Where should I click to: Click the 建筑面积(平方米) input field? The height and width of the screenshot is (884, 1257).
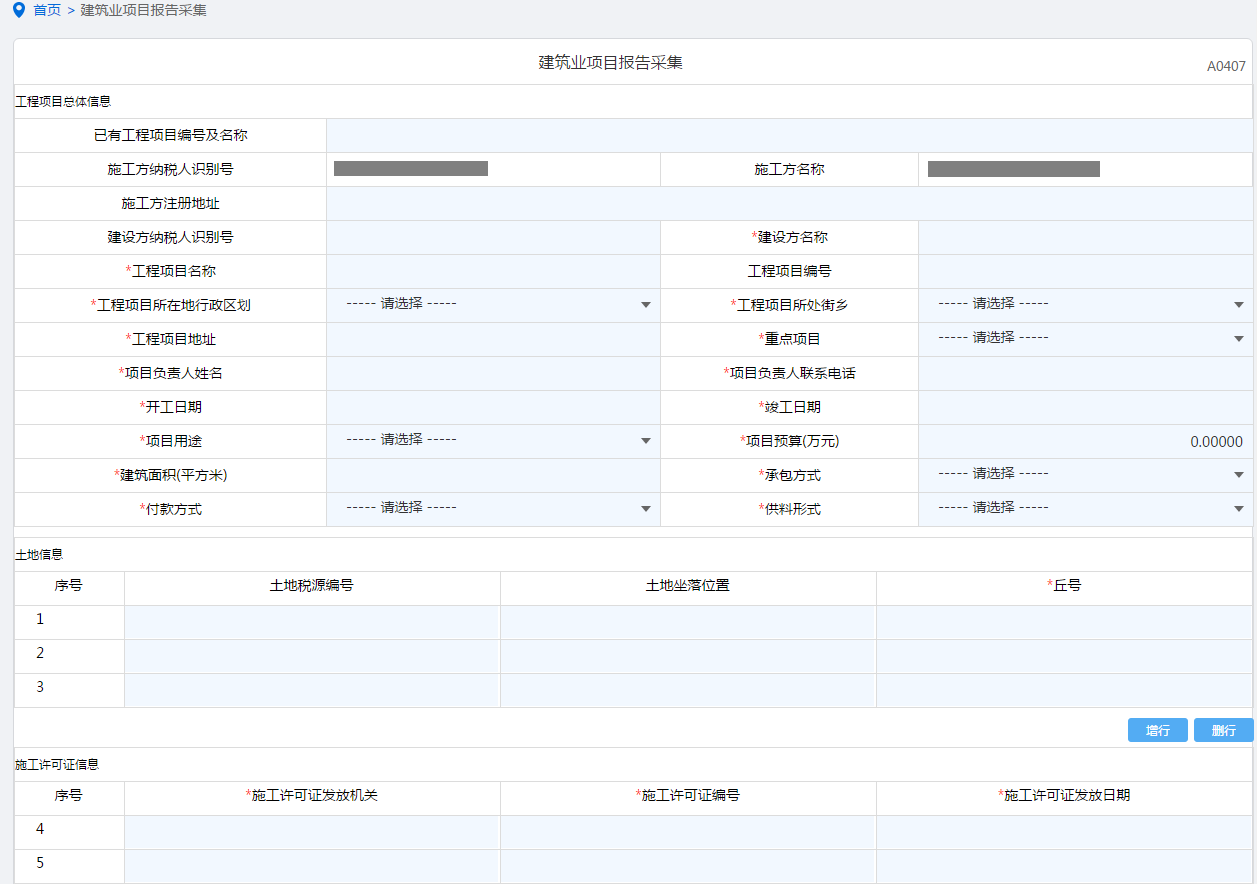click(493, 476)
